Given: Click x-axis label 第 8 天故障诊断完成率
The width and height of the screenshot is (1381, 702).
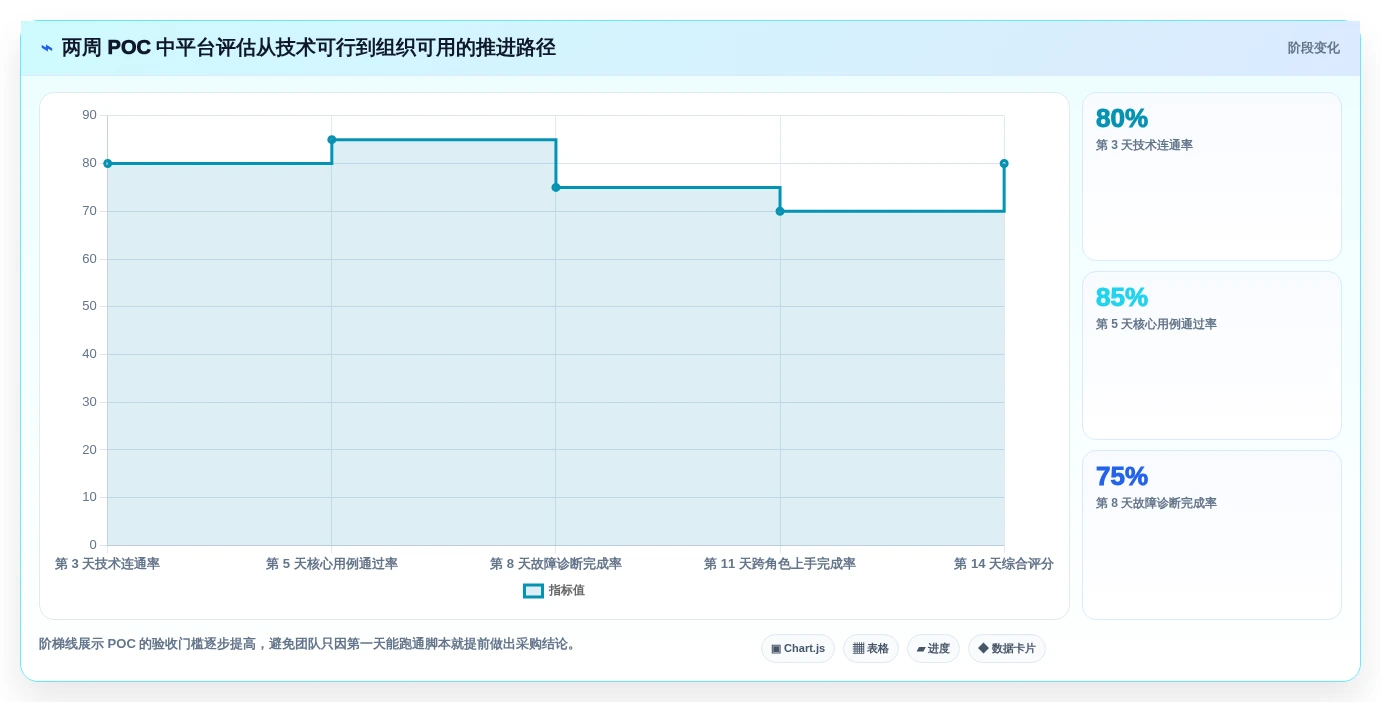Looking at the screenshot, I should (556, 564).
